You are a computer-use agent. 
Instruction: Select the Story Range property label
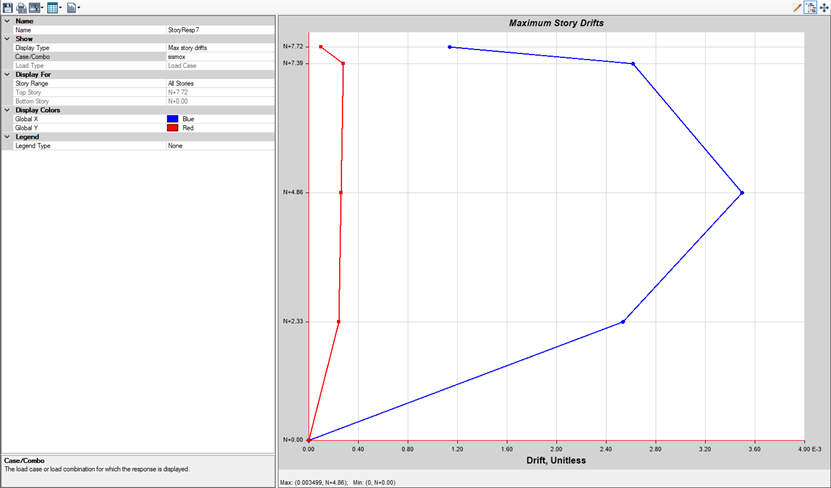(x=32, y=83)
